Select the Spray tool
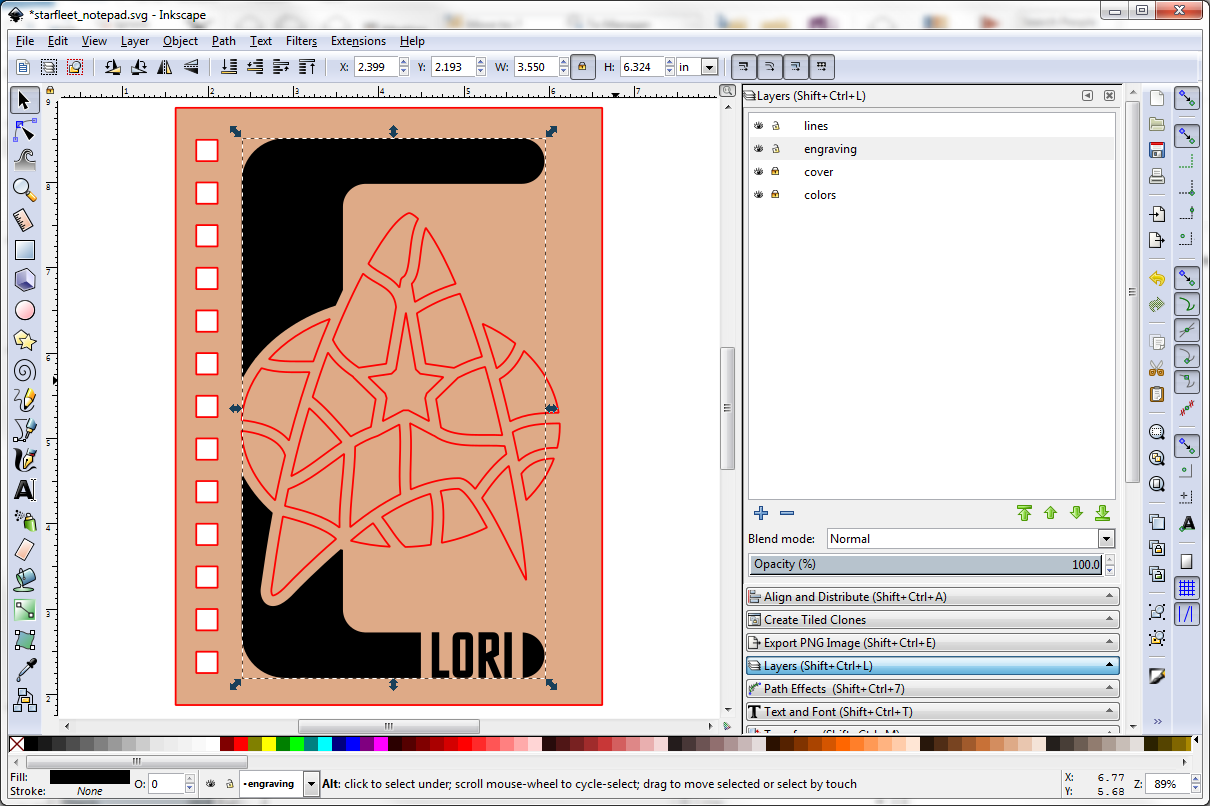The image size is (1210, 806). pyautogui.click(x=25, y=520)
